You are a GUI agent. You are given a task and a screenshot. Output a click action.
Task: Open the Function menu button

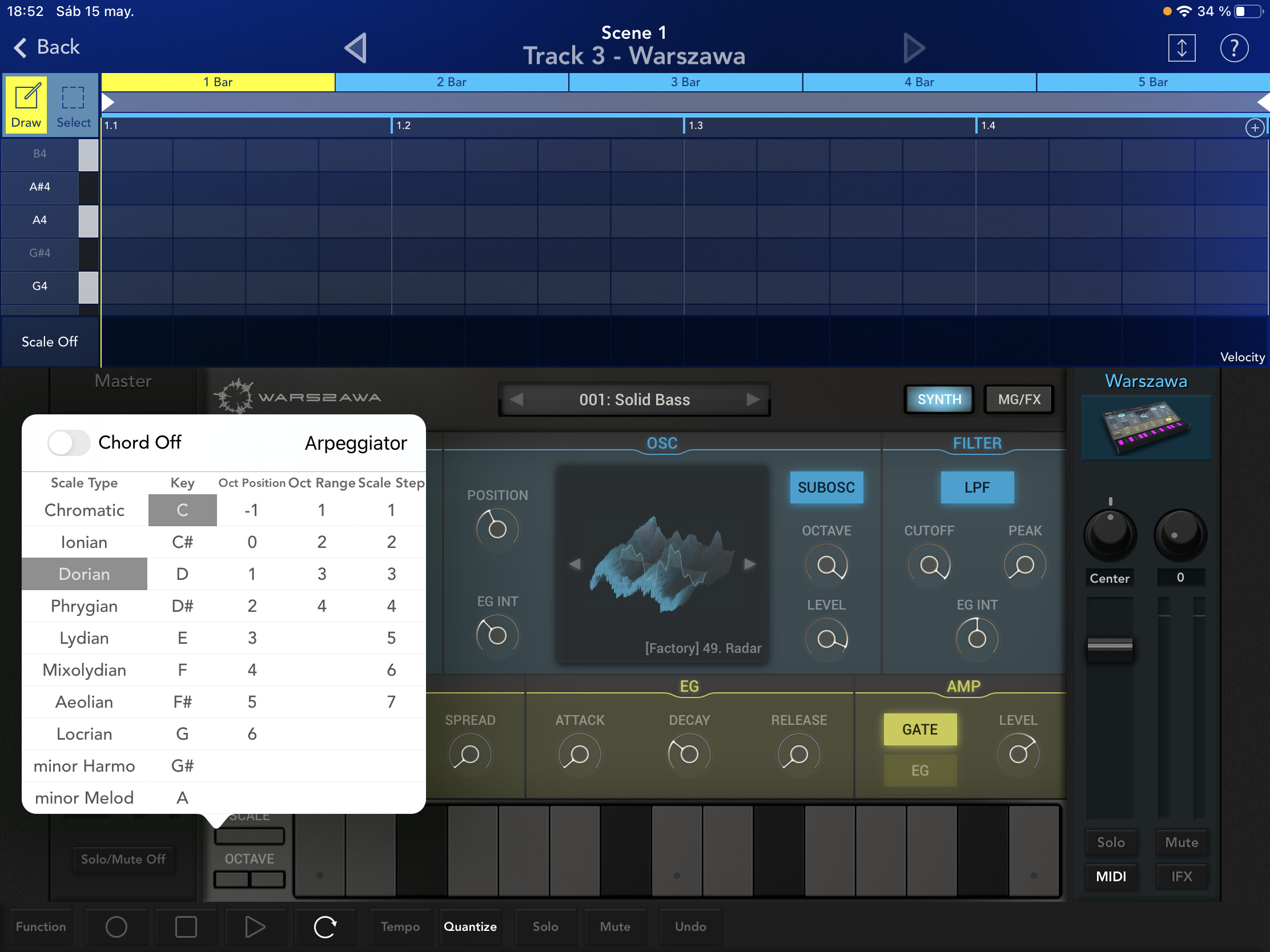click(x=40, y=926)
